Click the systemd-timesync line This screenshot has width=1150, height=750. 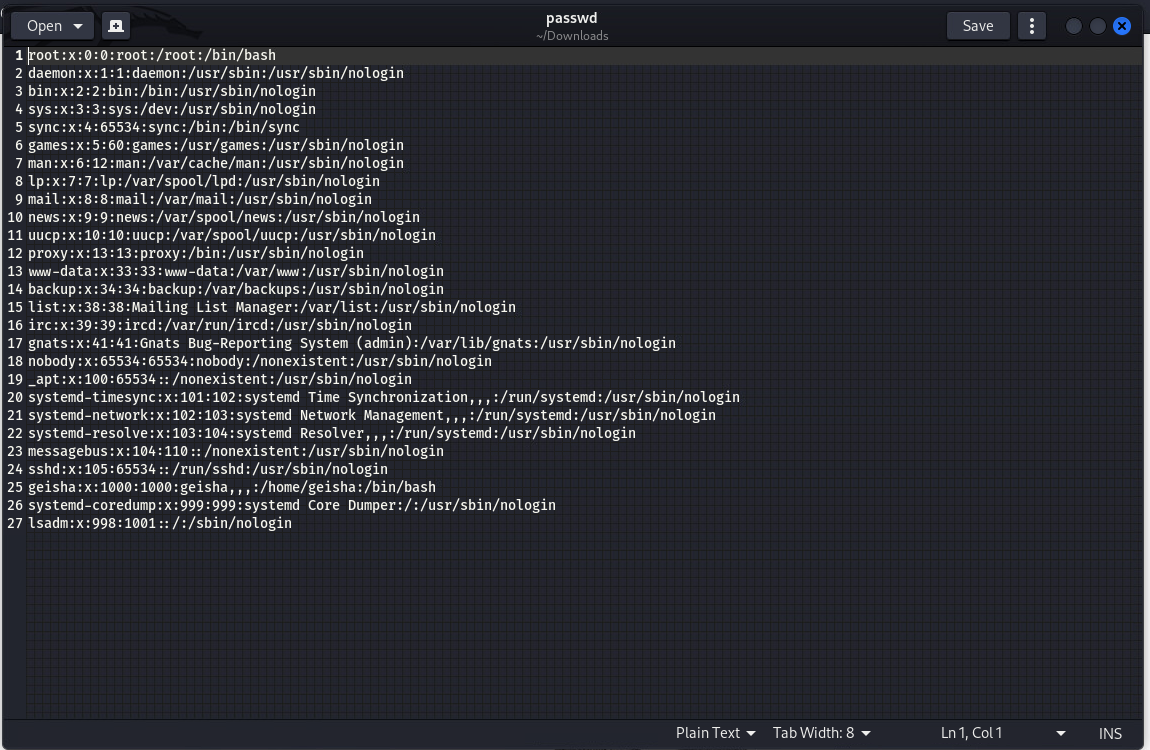pos(384,397)
